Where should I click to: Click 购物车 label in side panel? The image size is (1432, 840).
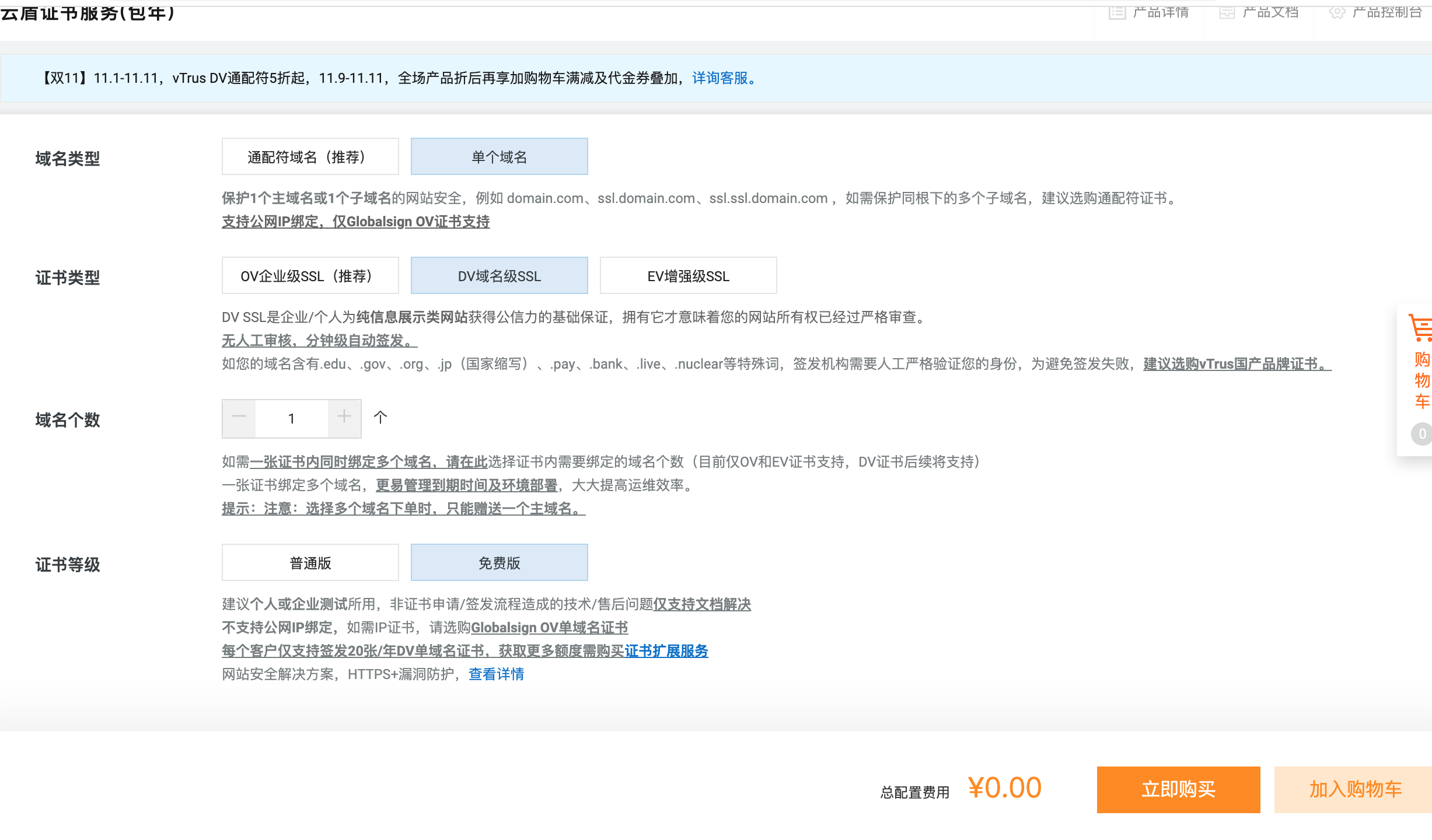click(1422, 380)
